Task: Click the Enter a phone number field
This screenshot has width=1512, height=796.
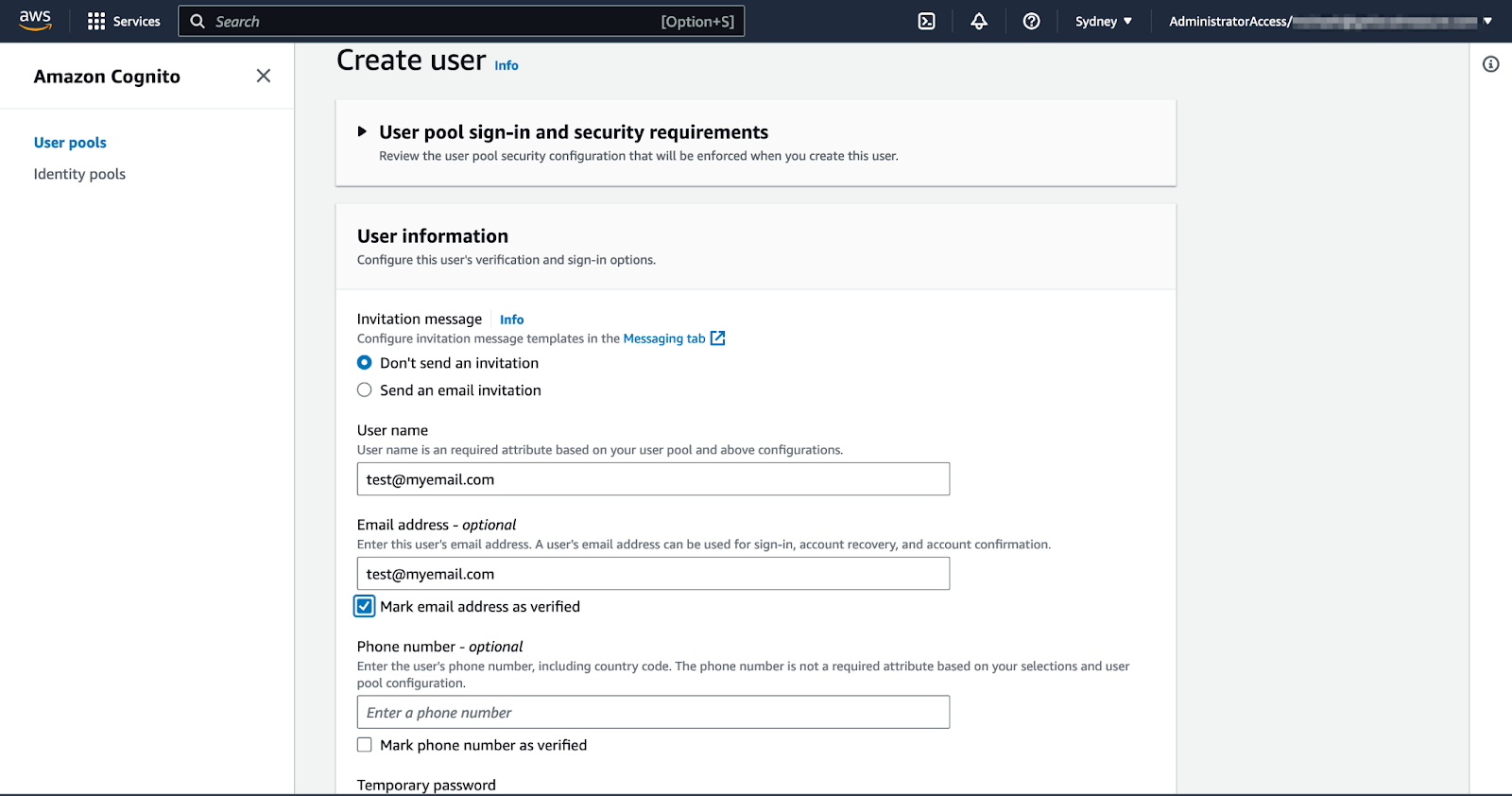Action: tap(653, 713)
